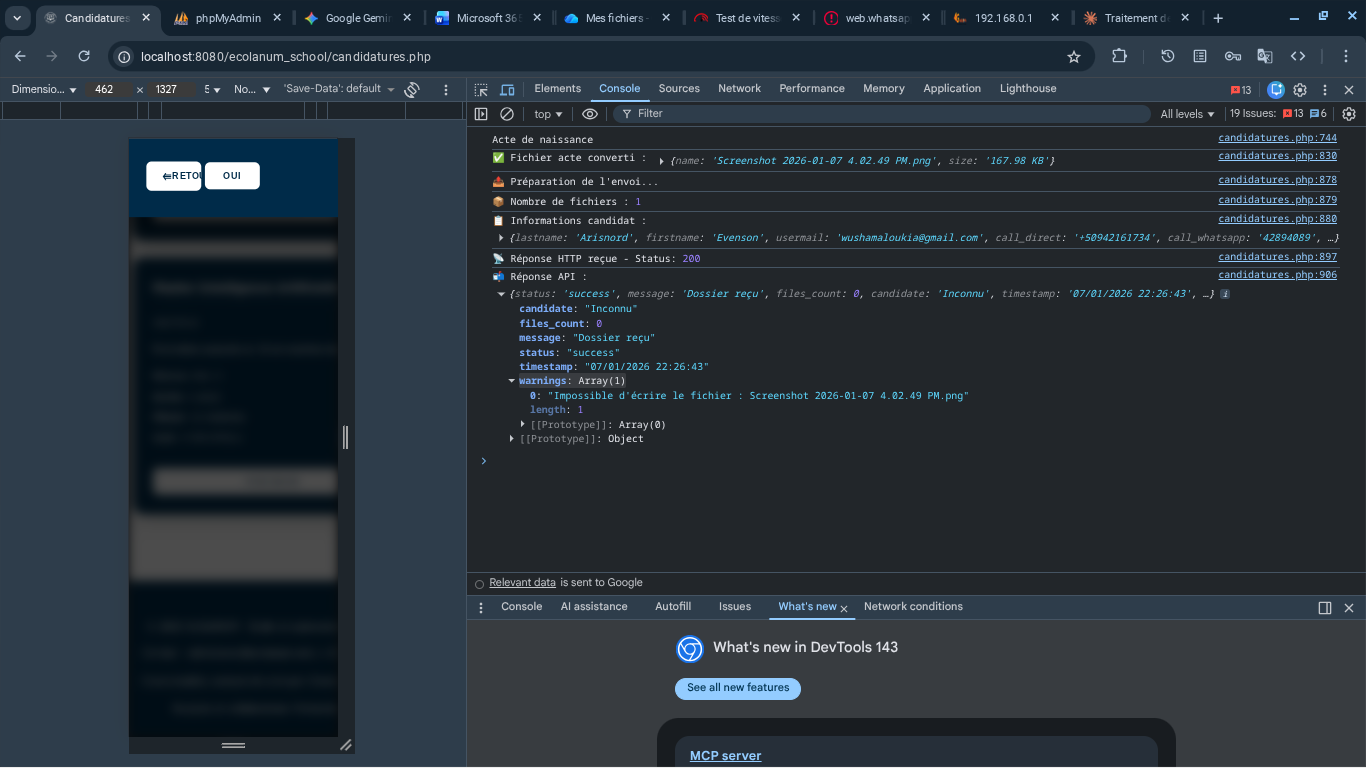Click the rotate screen icon in device toolbar
The image size is (1366, 768).
click(411, 90)
